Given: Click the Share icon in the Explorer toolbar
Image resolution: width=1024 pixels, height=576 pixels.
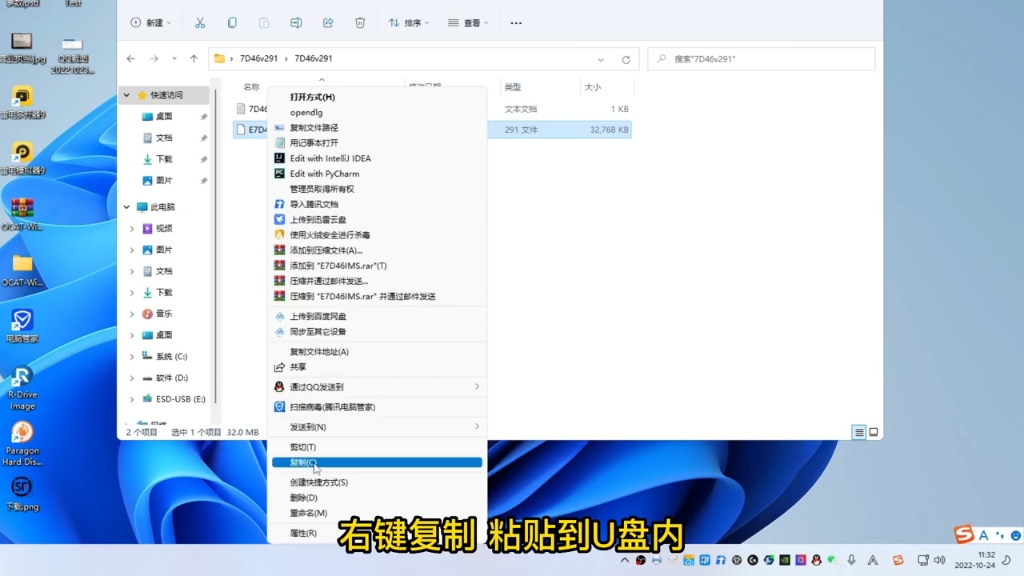Looking at the screenshot, I should point(328,22).
